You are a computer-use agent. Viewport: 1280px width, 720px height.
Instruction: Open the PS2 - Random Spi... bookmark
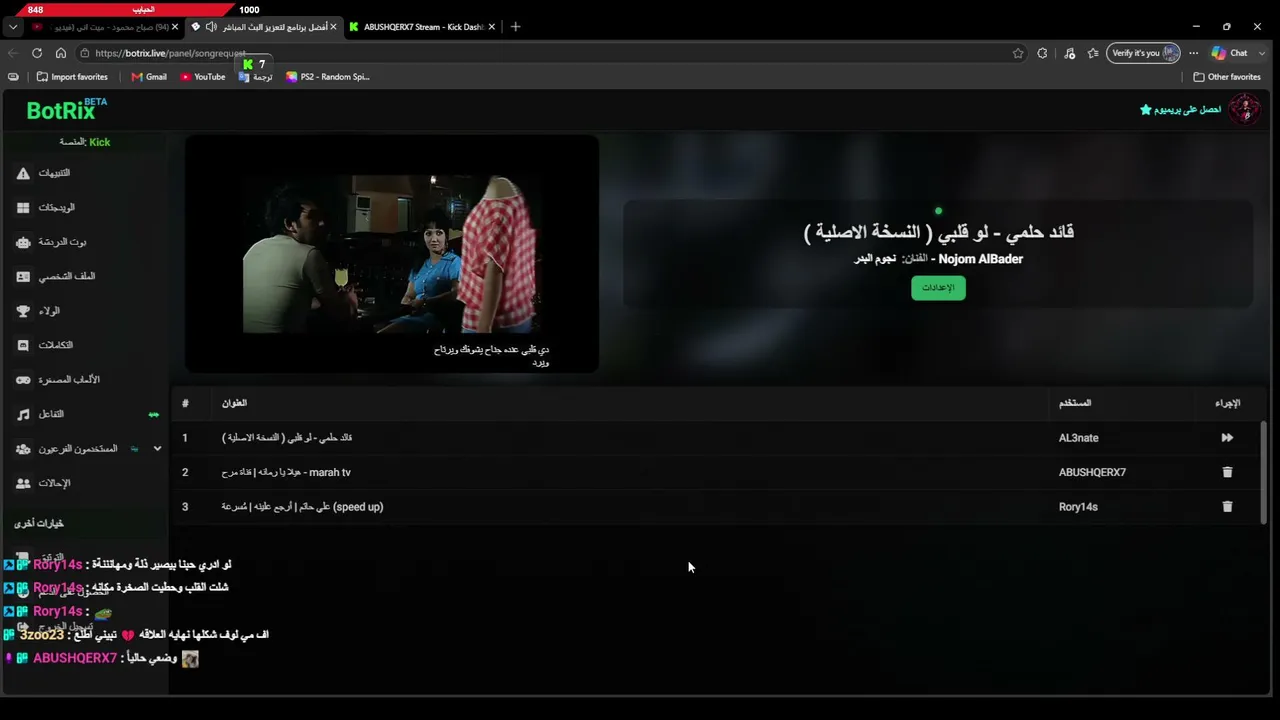click(328, 77)
